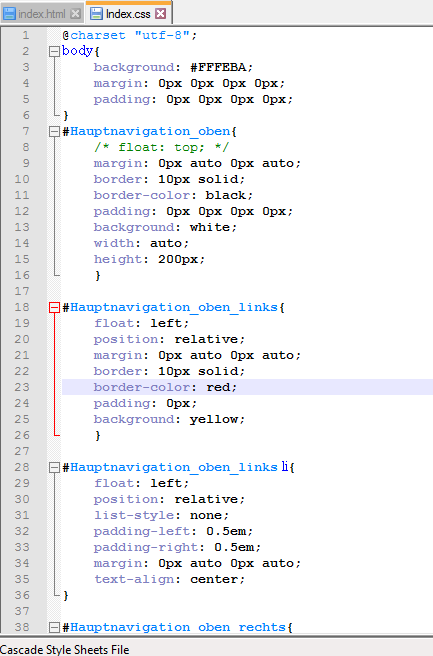Switch to the index.html tab
This screenshot has width=433, height=656.
tap(41, 14)
